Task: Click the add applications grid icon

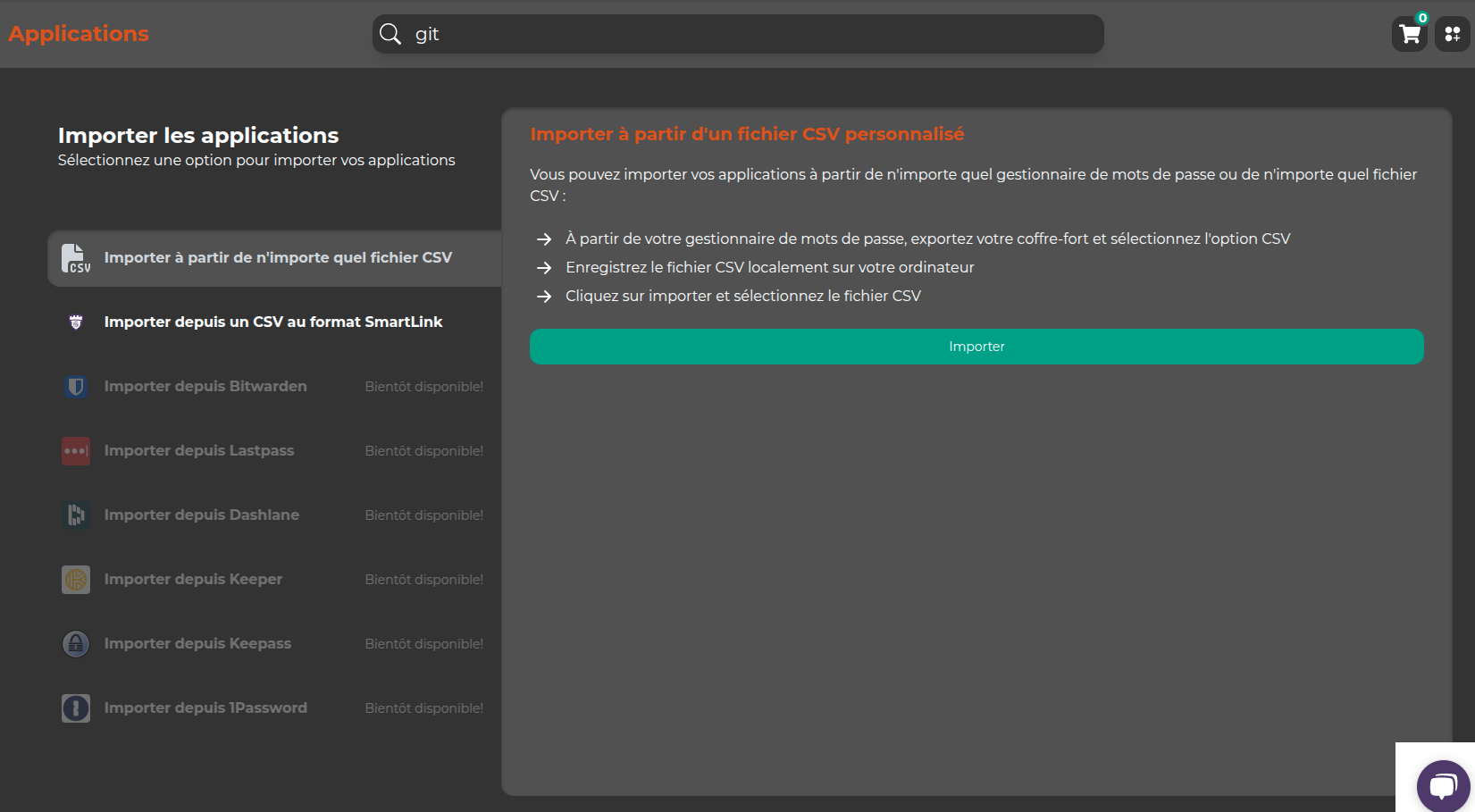Action: coord(1452,35)
